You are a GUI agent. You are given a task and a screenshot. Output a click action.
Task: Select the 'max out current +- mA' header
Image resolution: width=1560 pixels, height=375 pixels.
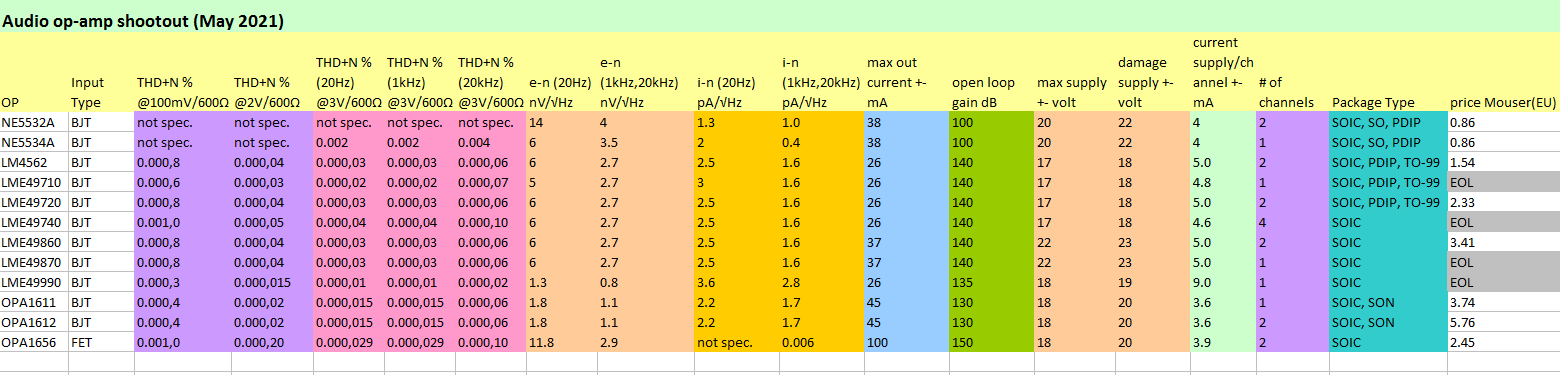906,71
